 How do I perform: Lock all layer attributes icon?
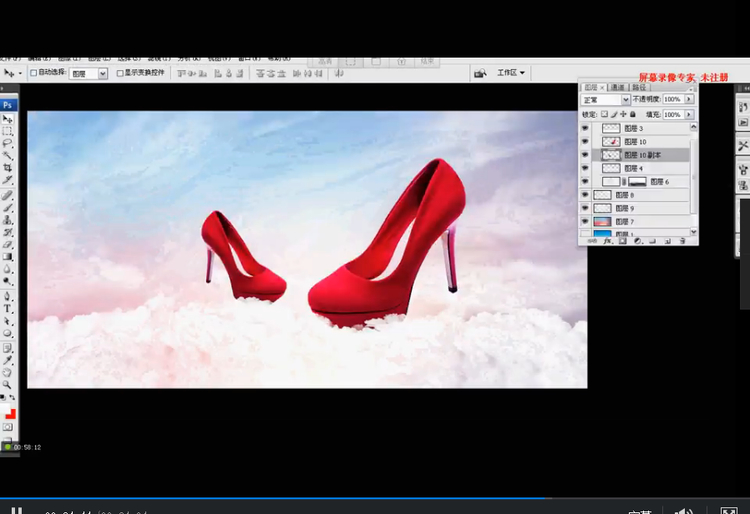tap(633, 114)
